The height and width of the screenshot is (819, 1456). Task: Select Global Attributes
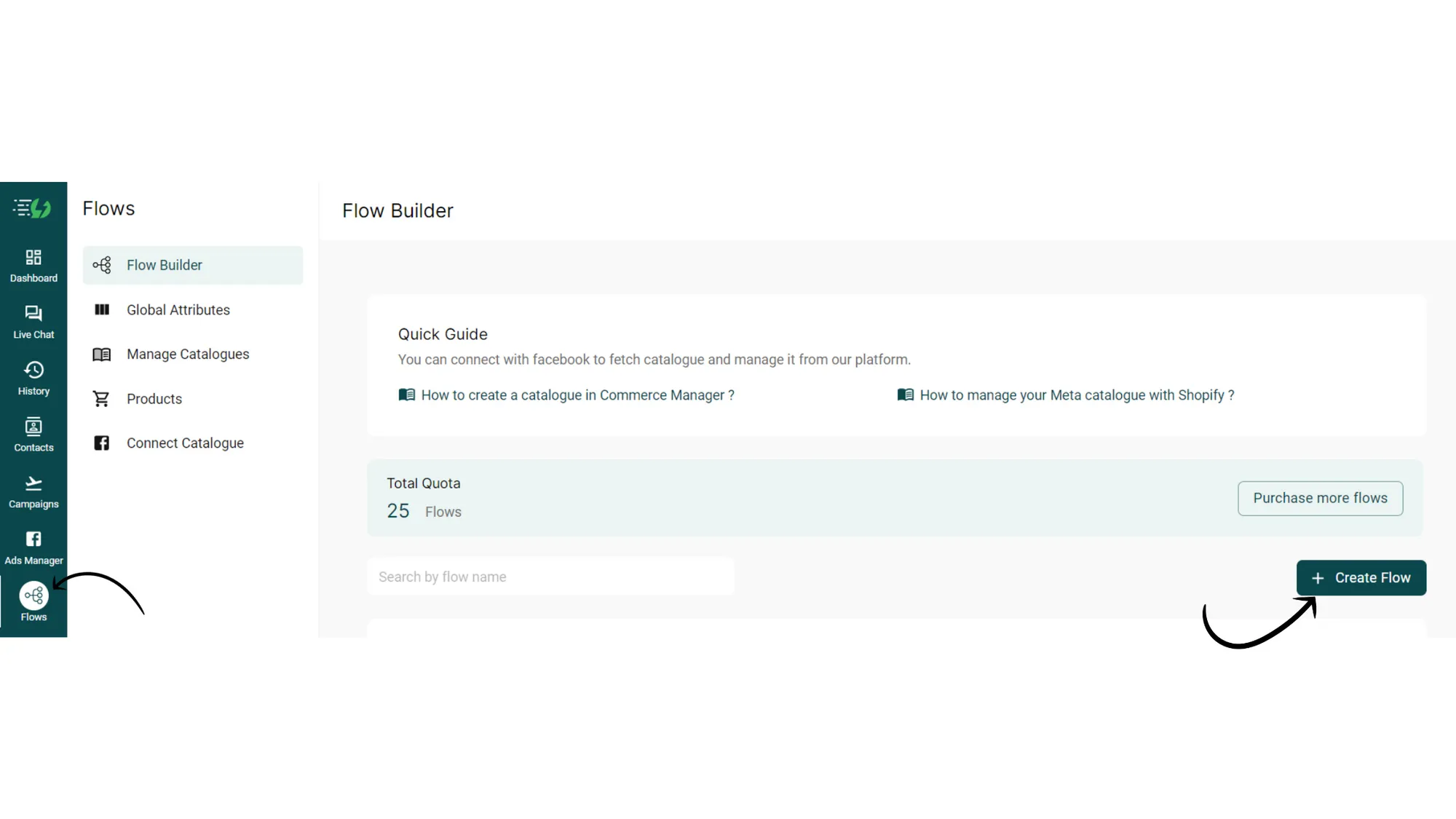click(x=178, y=309)
